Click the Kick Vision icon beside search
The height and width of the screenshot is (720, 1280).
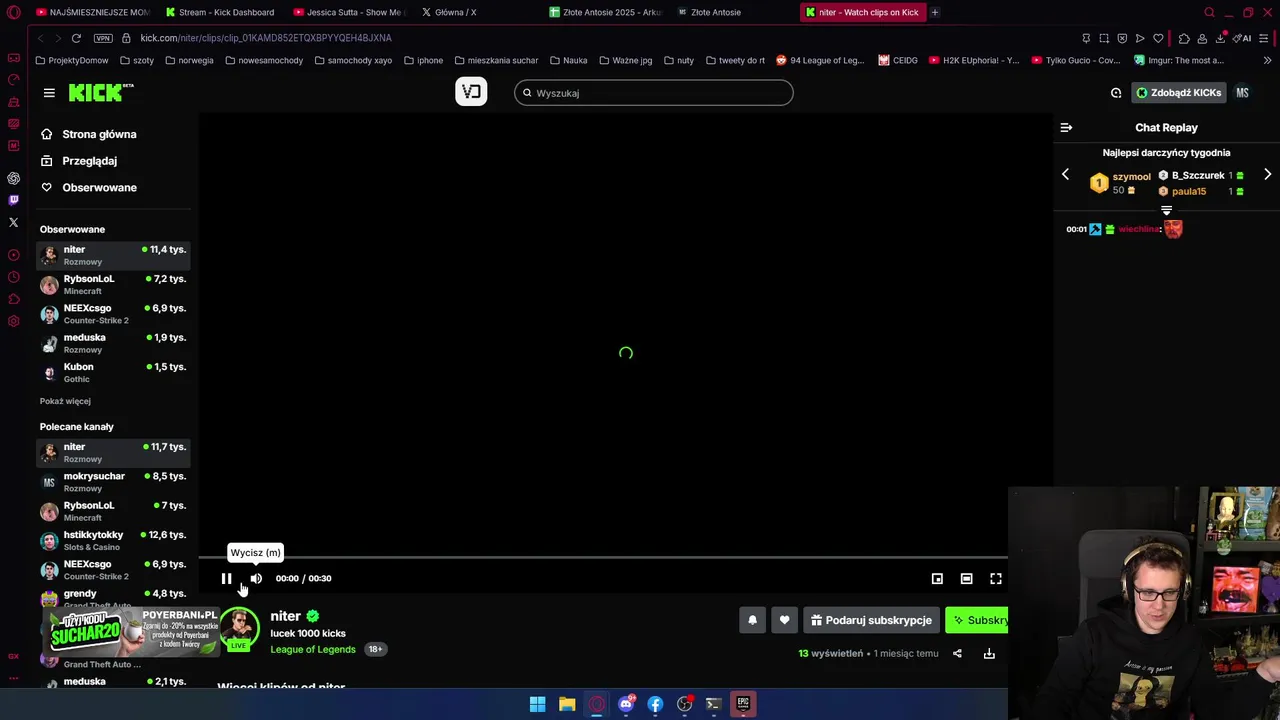pos(471,92)
